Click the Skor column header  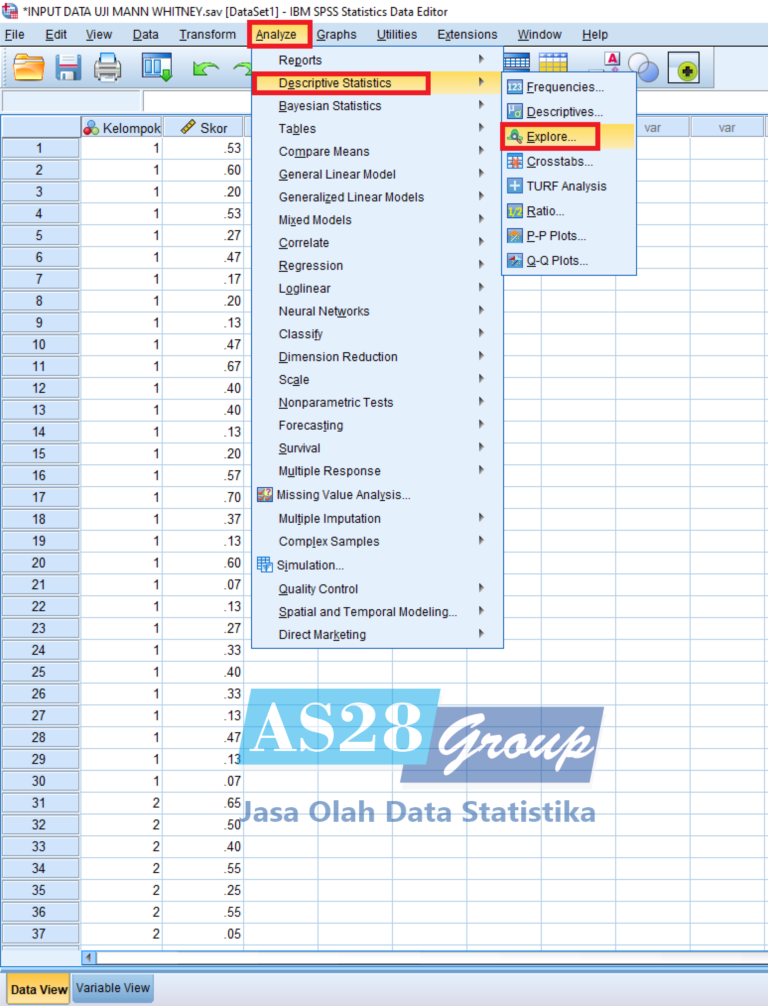(203, 127)
